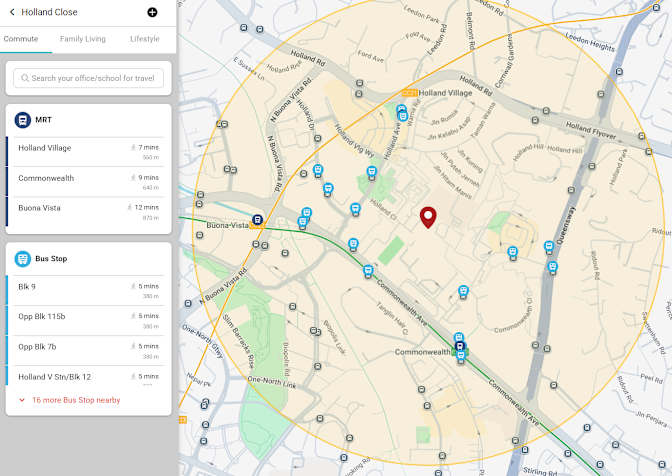Viewport: 672px width, 476px height.
Task: Click Buona Vista MRT marker on map
Action: pyautogui.click(x=257, y=220)
